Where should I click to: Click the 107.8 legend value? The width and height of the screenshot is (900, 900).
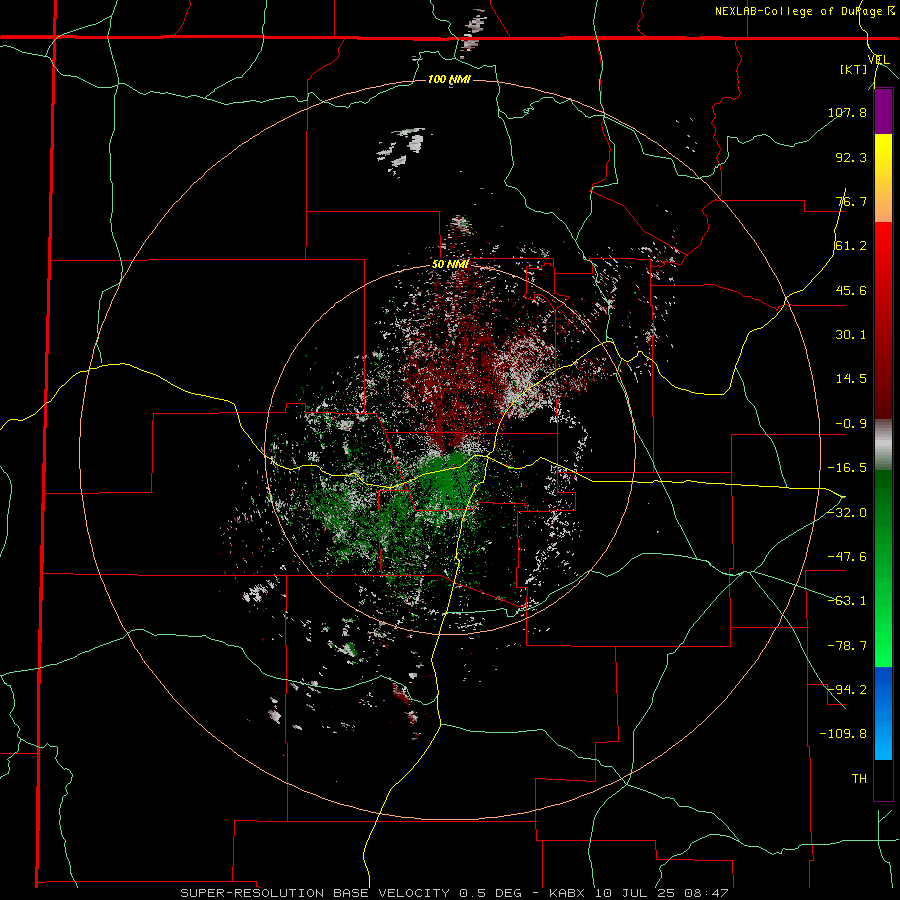point(847,112)
